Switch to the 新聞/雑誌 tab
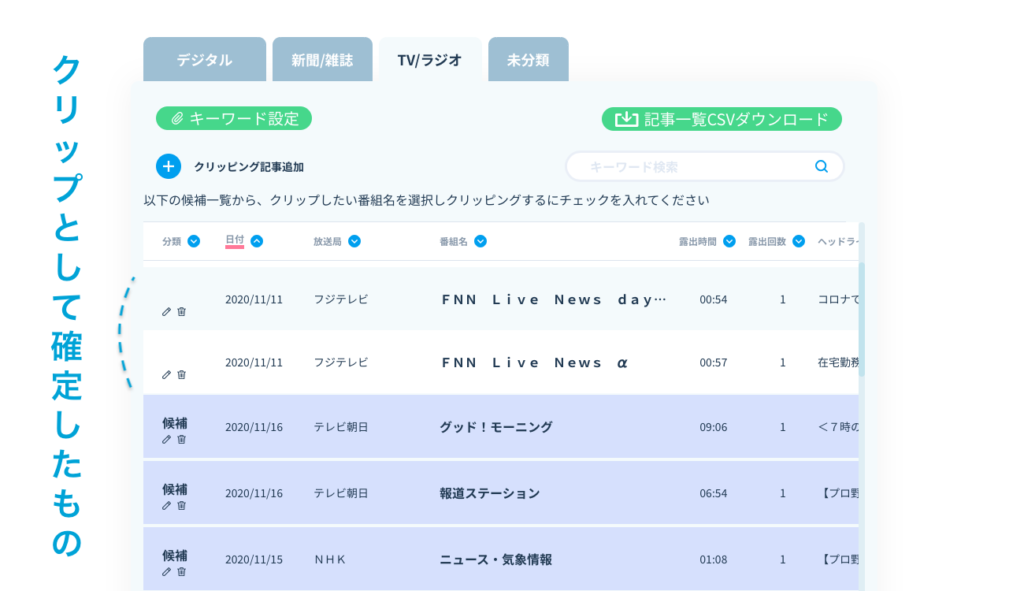 point(322,60)
